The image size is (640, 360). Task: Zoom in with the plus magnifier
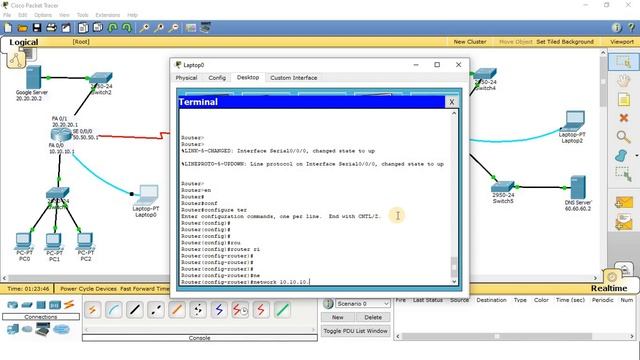[144, 28]
